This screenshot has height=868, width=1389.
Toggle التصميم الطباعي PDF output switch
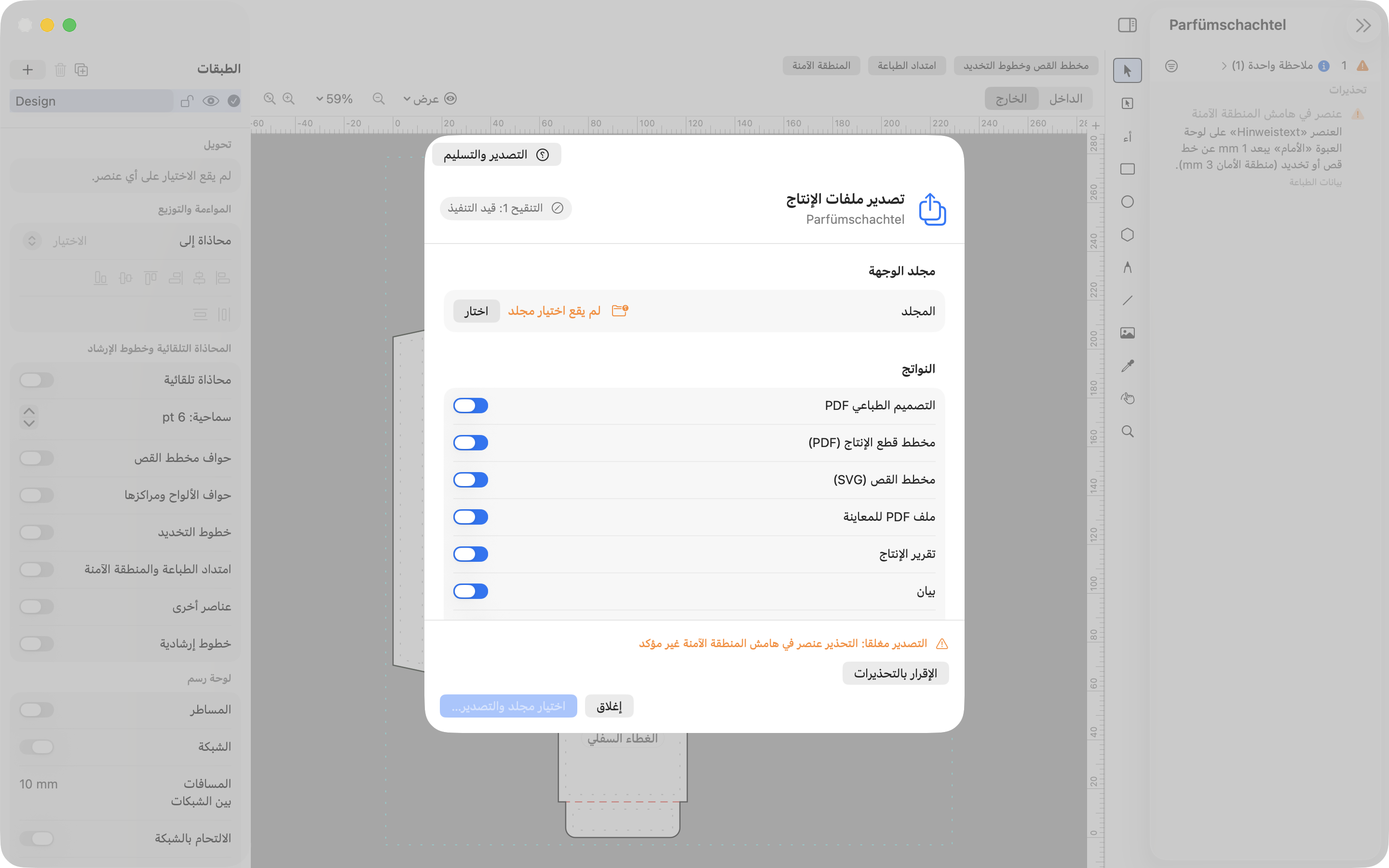[471, 406]
